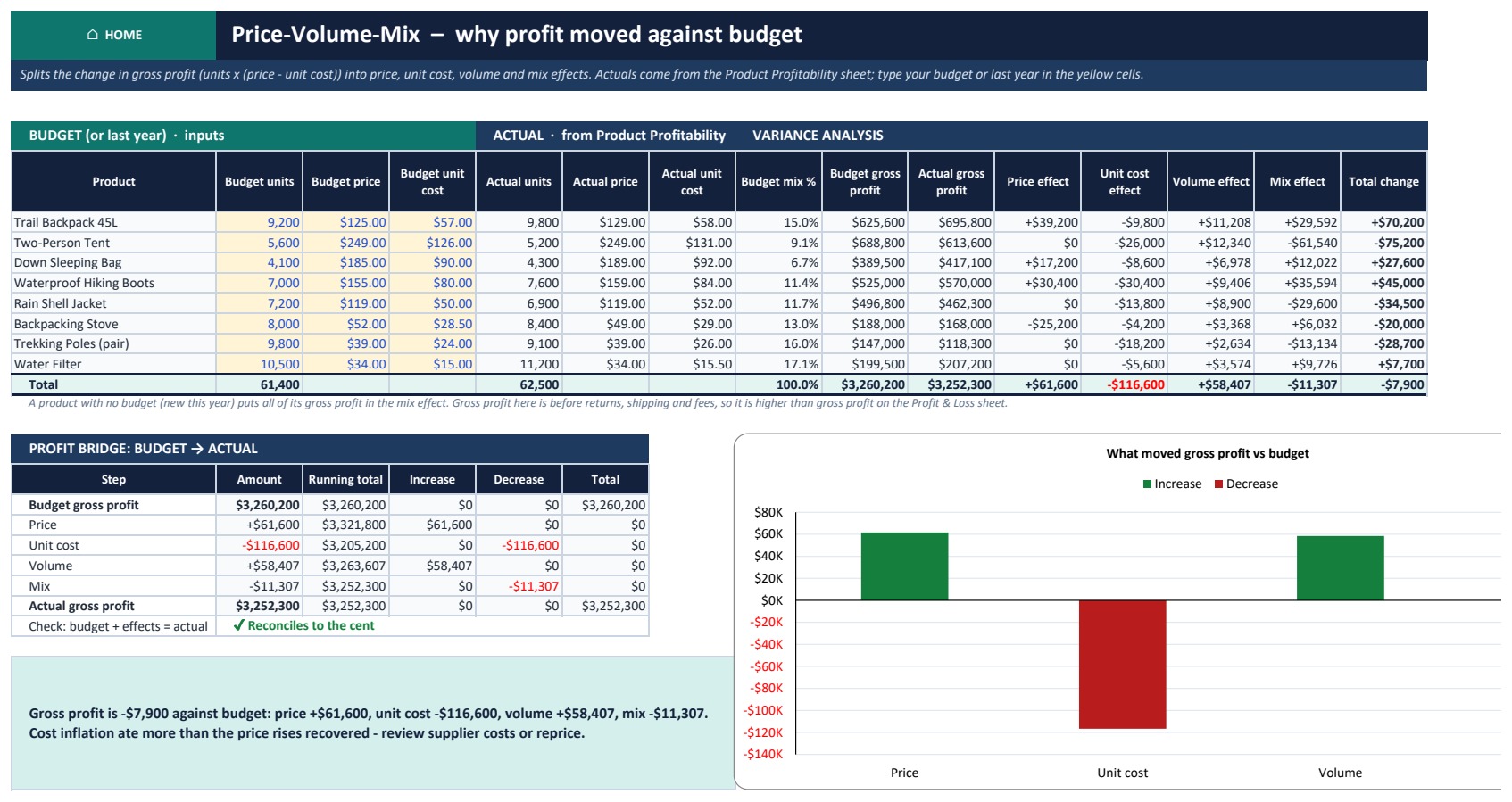Select total unit cost effect value -$116,600 in table
1512x802 pixels.
[x=1124, y=384]
